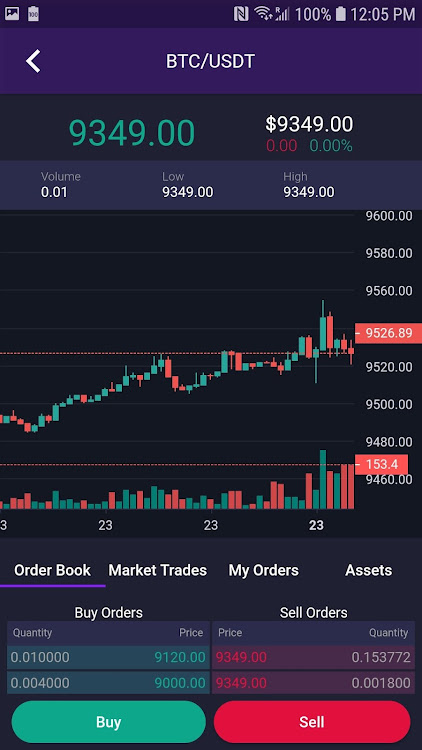Tap the Wi-Fi signal status icon
Image resolution: width=422 pixels, height=750 pixels.
pyautogui.click(x=263, y=14)
